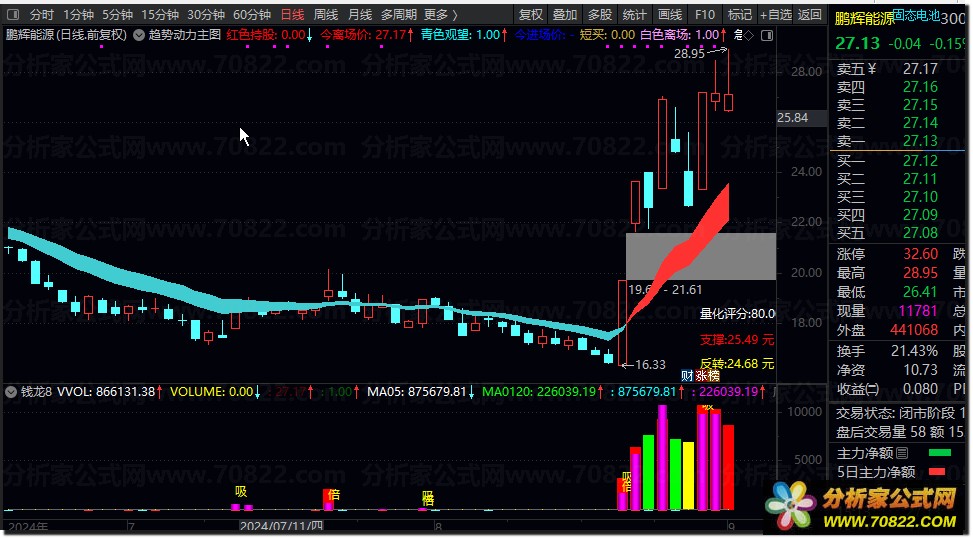Click the 鹏辉能源 stock name in quote panel
The width and height of the screenshot is (973, 538).
click(x=864, y=19)
